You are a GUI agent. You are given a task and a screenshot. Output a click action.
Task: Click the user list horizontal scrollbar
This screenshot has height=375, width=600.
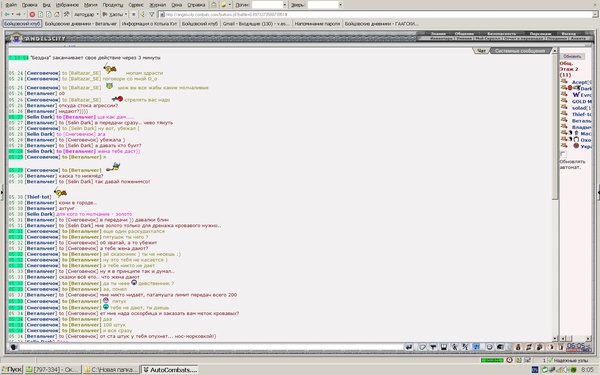pos(576,339)
